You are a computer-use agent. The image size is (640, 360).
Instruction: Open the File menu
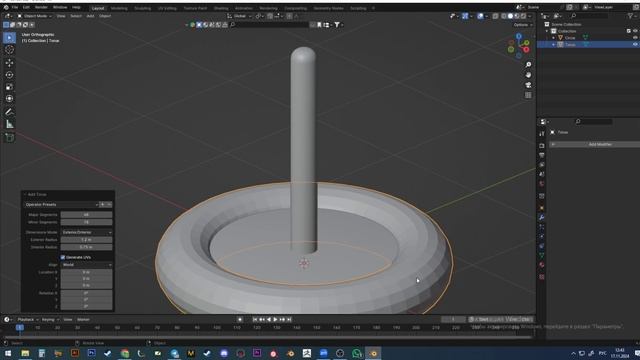tap(15, 7)
